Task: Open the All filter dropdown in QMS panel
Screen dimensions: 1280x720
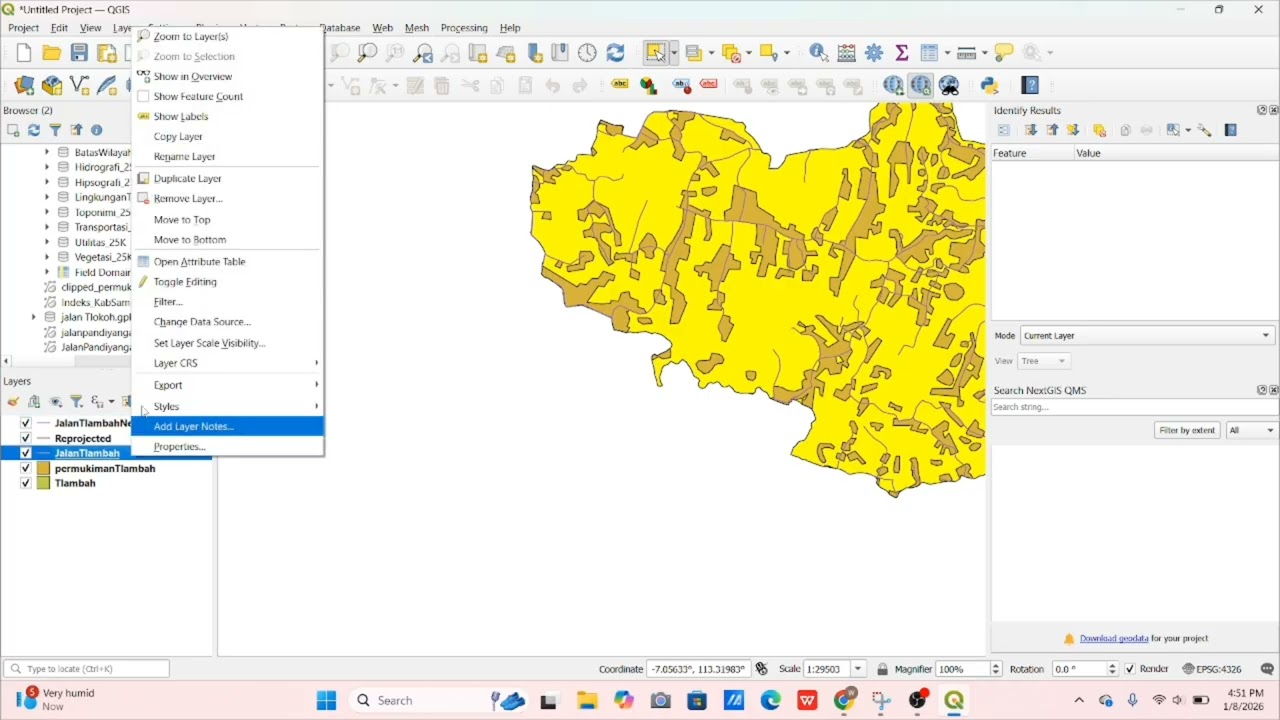Action: point(1251,430)
